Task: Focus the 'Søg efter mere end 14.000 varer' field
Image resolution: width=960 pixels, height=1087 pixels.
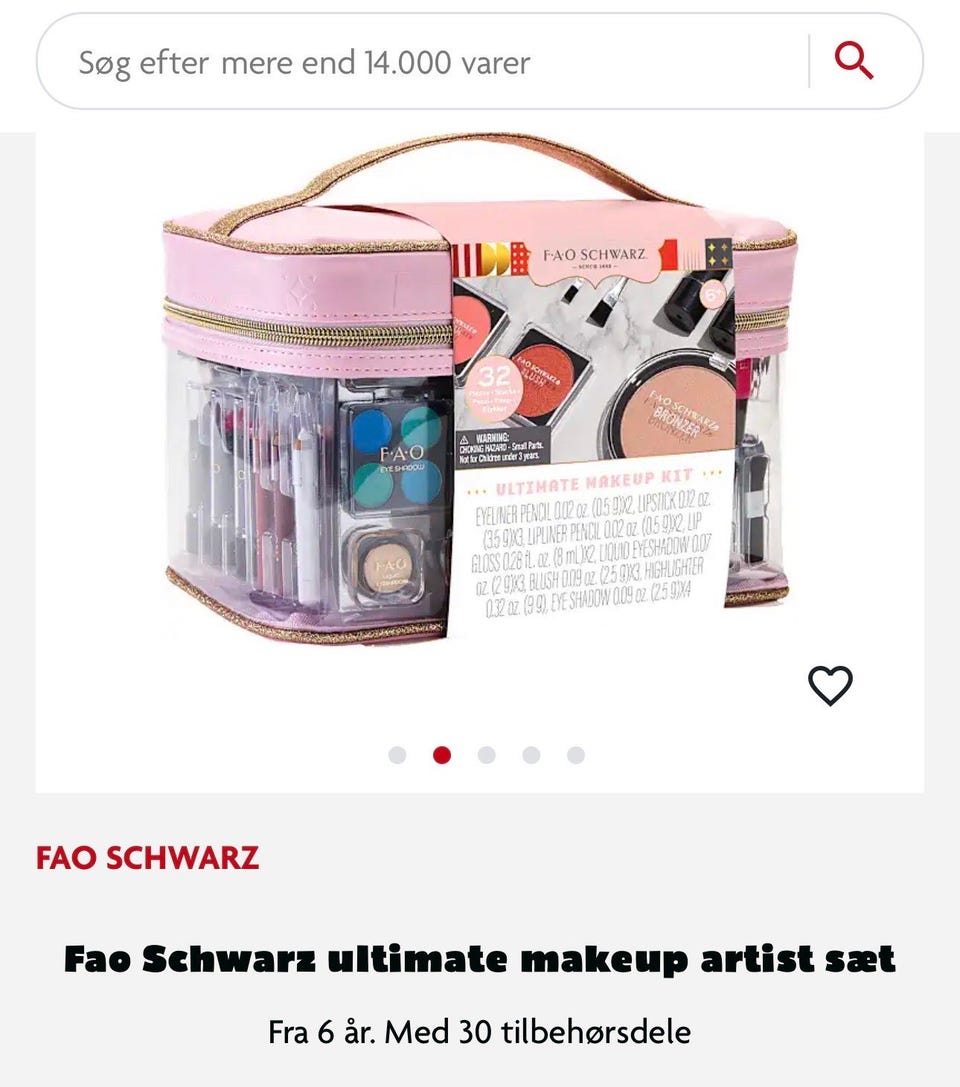Action: (423, 62)
